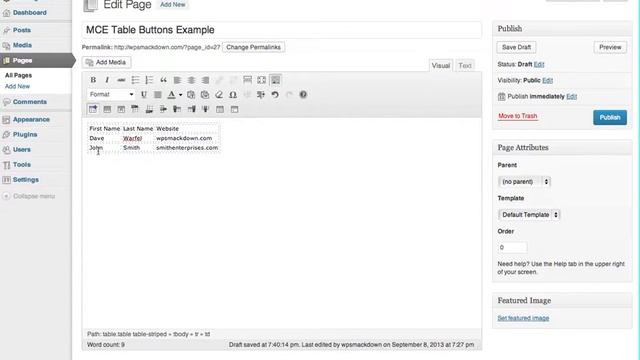The height and width of the screenshot is (360, 640).
Task: Collapse the Publish panel header
Action: 562,29
